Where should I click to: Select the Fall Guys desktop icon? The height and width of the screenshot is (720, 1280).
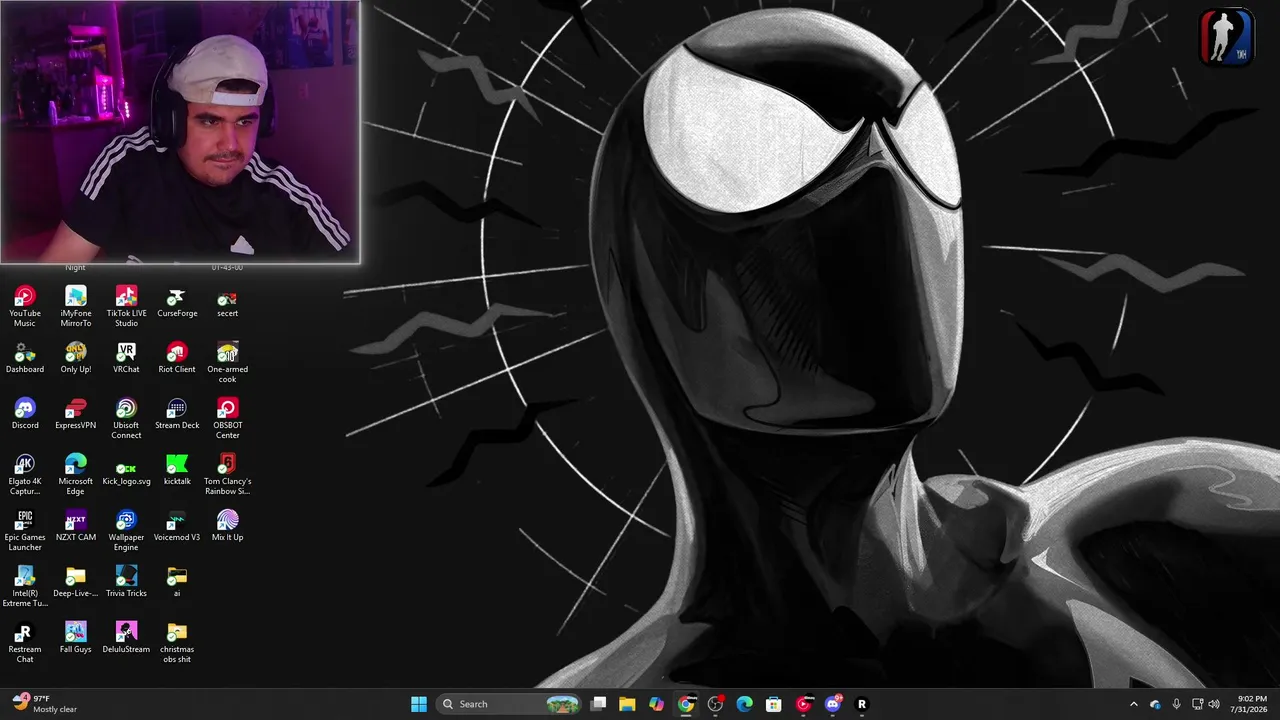click(76, 638)
